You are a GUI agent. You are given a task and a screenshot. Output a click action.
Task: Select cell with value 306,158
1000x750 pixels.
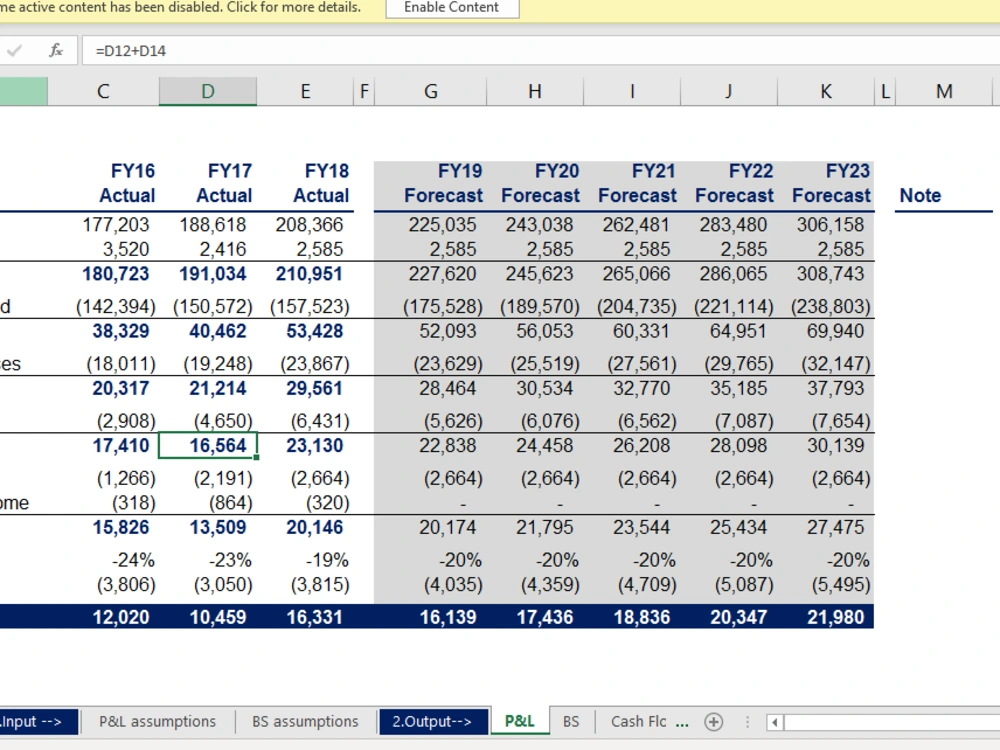pyautogui.click(x=830, y=224)
